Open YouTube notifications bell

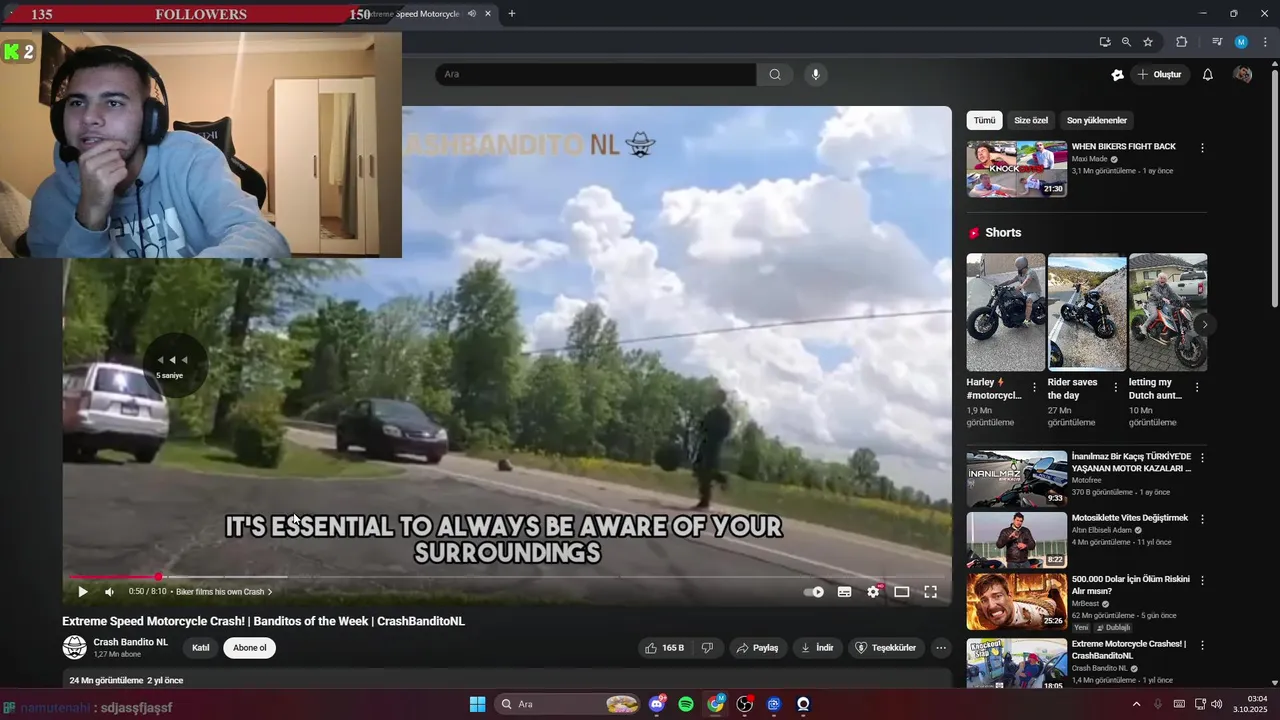pyautogui.click(x=1208, y=74)
